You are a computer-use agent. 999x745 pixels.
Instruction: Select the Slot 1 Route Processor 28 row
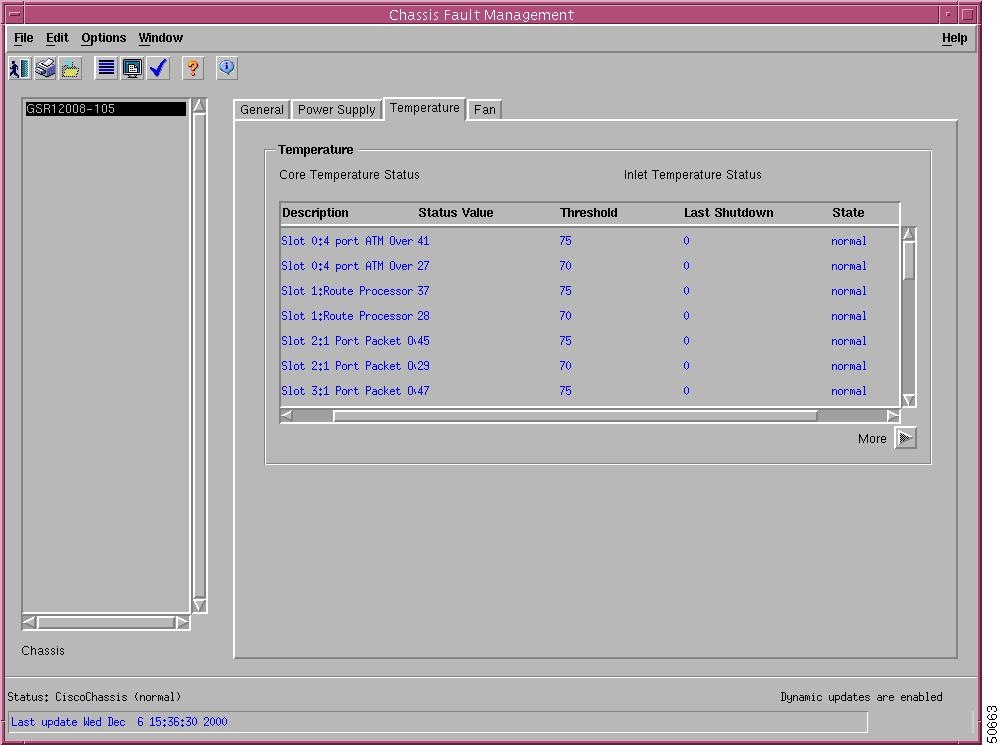(589, 315)
